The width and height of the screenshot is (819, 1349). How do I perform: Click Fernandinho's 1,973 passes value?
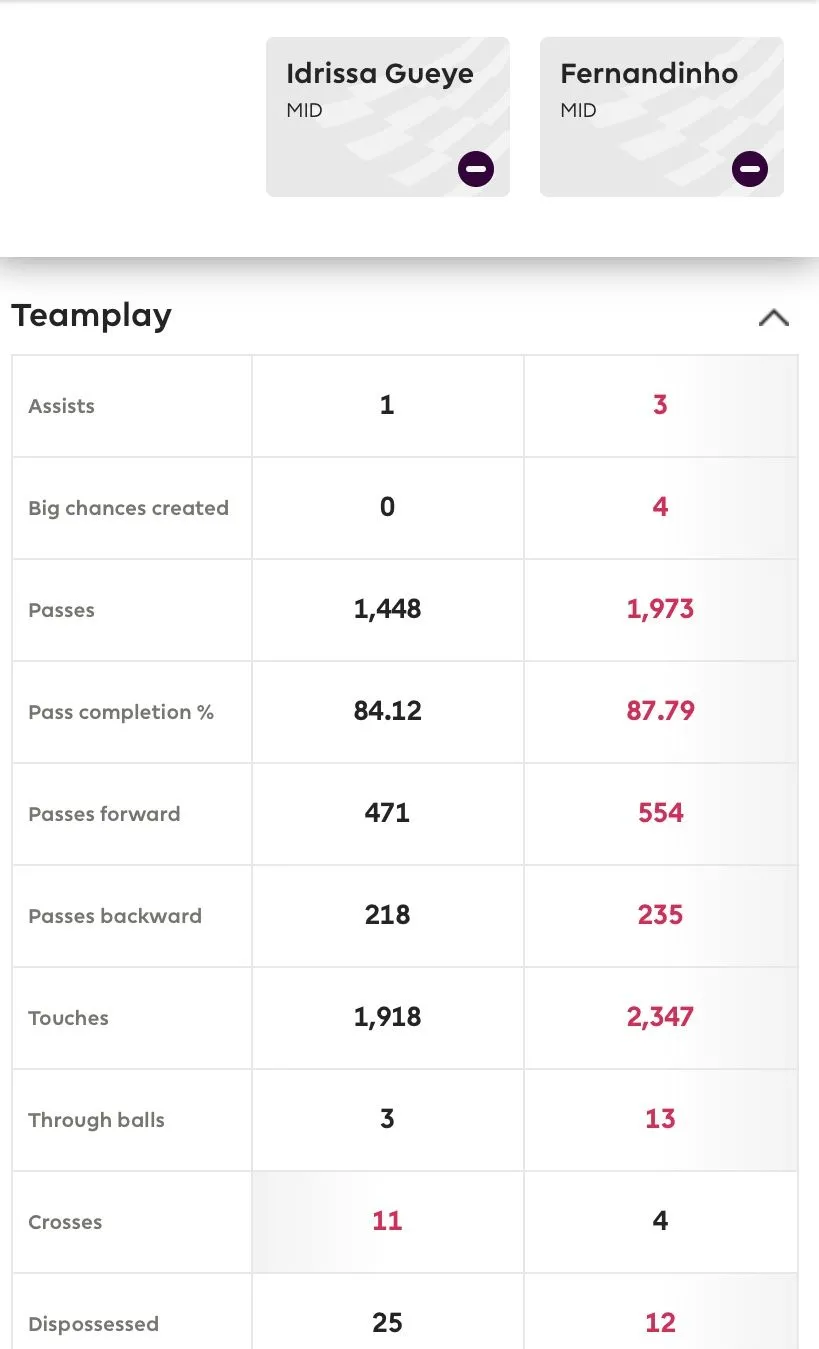[660, 609]
